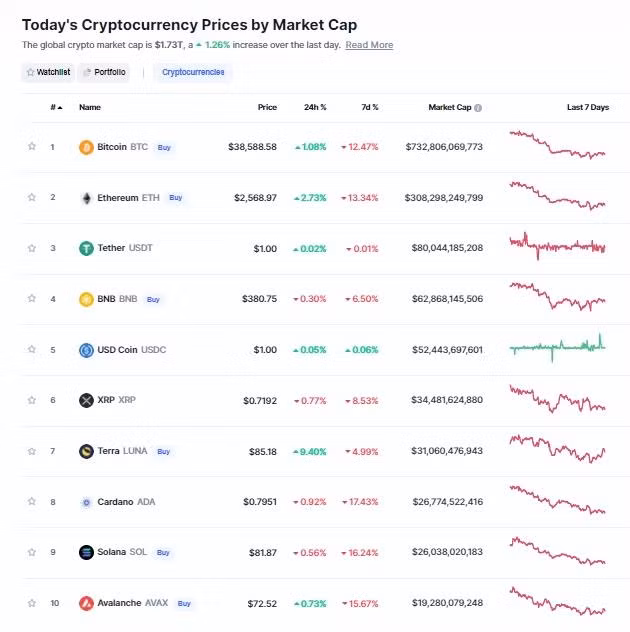Viewport: 630px width, 632px height.
Task: Sort by the Price column header
Action: click(267, 107)
